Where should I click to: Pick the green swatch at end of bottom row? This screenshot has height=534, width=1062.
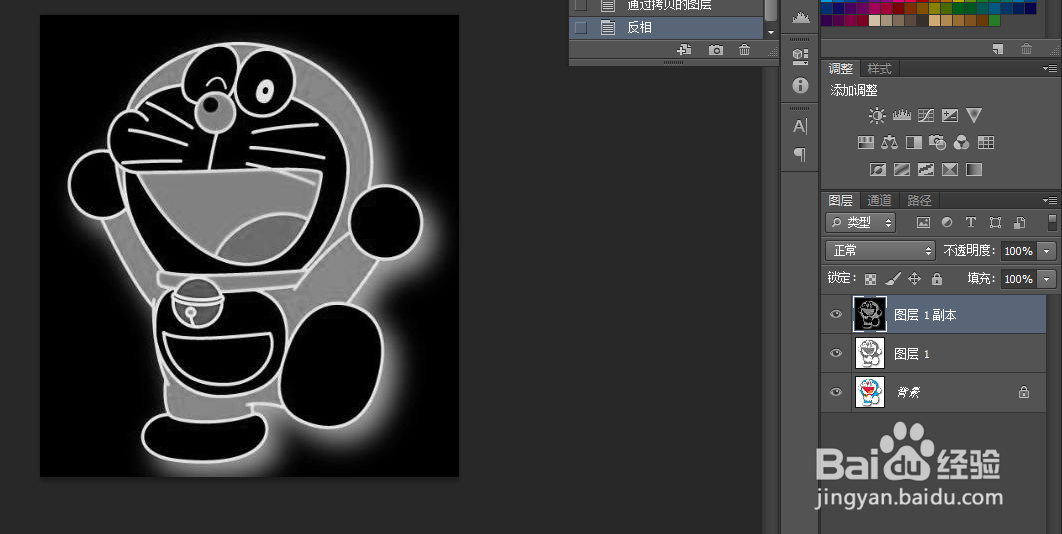point(994,21)
